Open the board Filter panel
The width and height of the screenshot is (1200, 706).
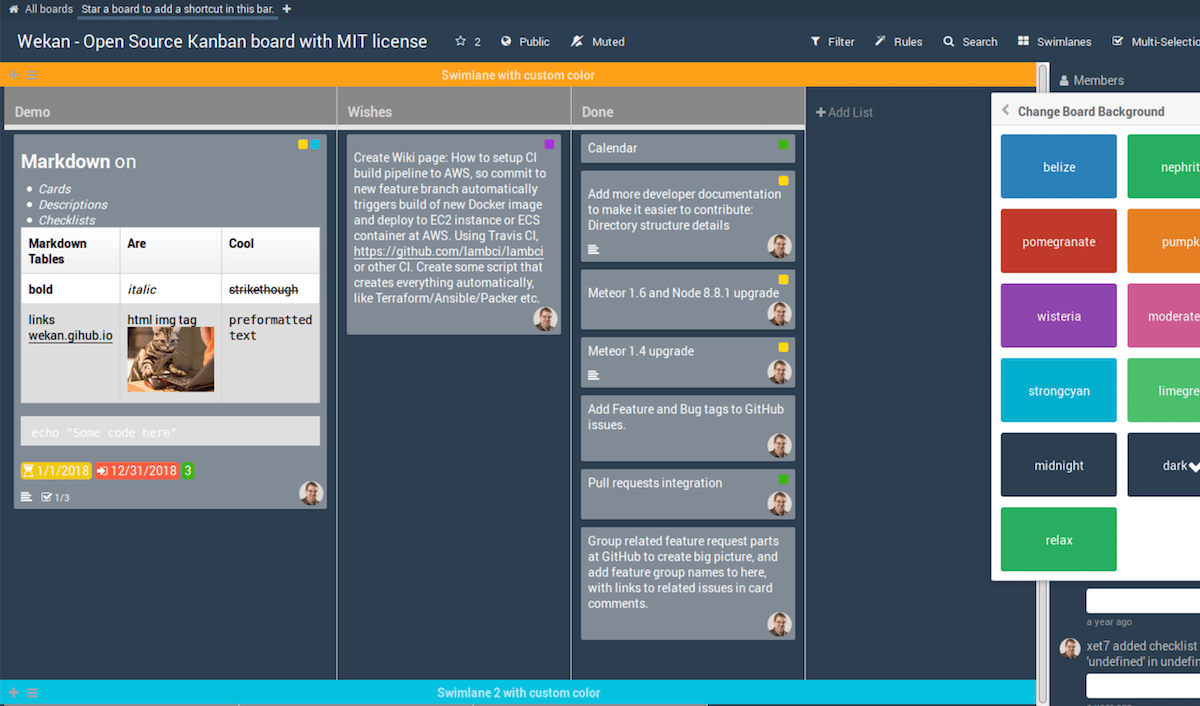pyautogui.click(x=832, y=41)
